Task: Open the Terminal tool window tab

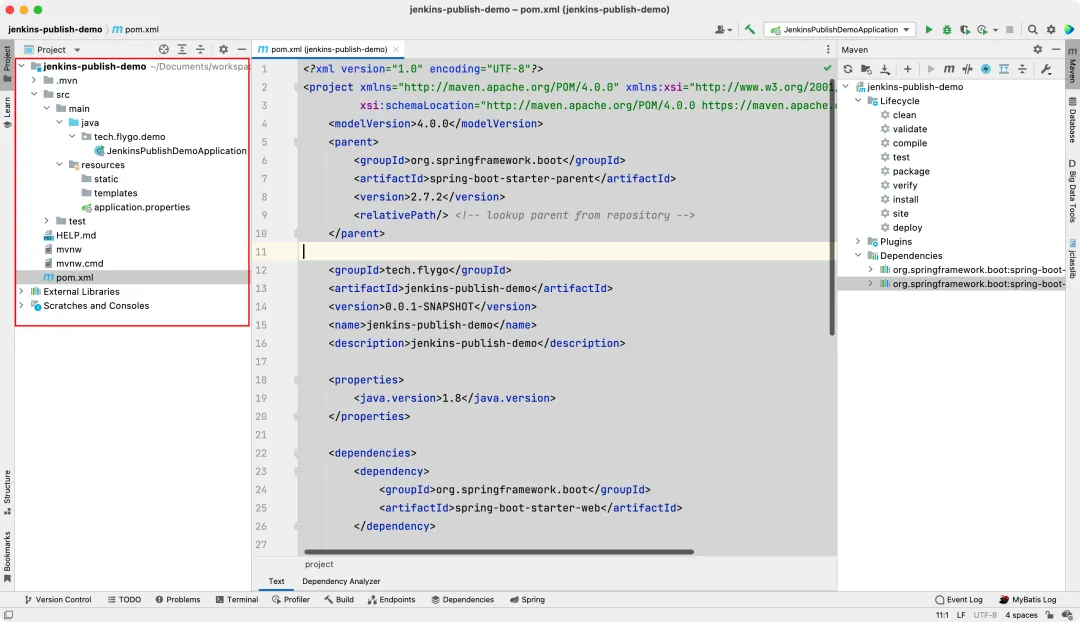Action: pos(236,600)
